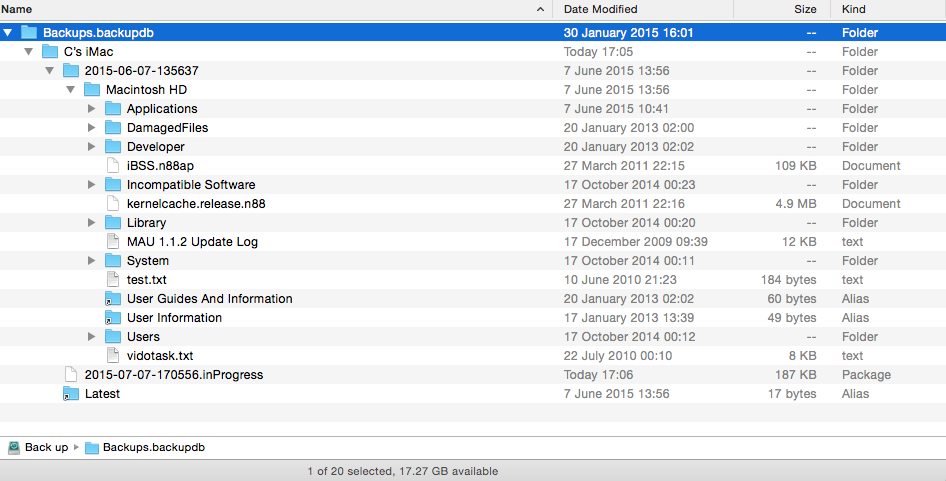The height and width of the screenshot is (481, 946).
Task: Select the '2015-07-07-170556.inProgress' name
Action: coord(174,375)
